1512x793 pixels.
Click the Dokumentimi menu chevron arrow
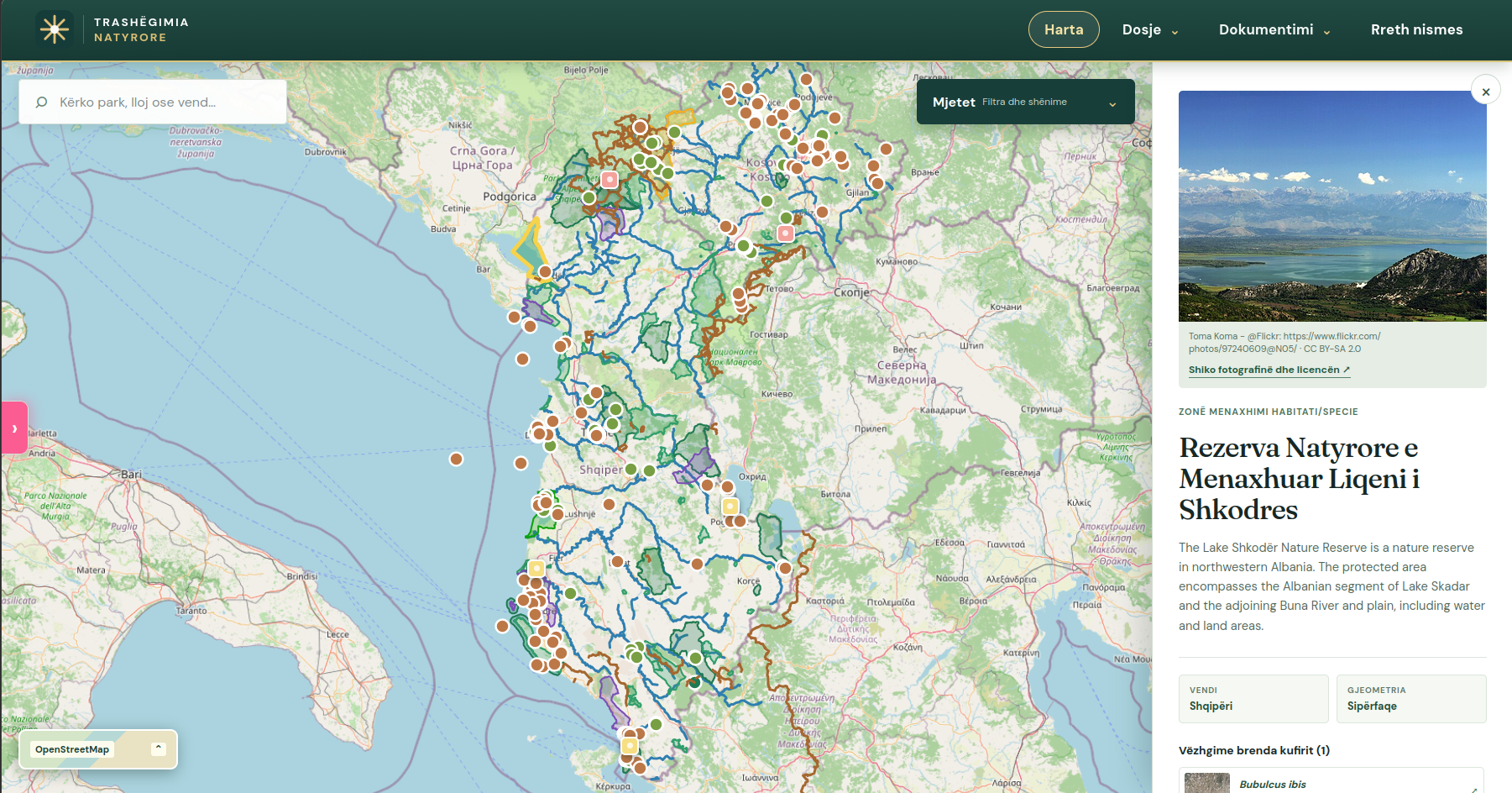1326,32
